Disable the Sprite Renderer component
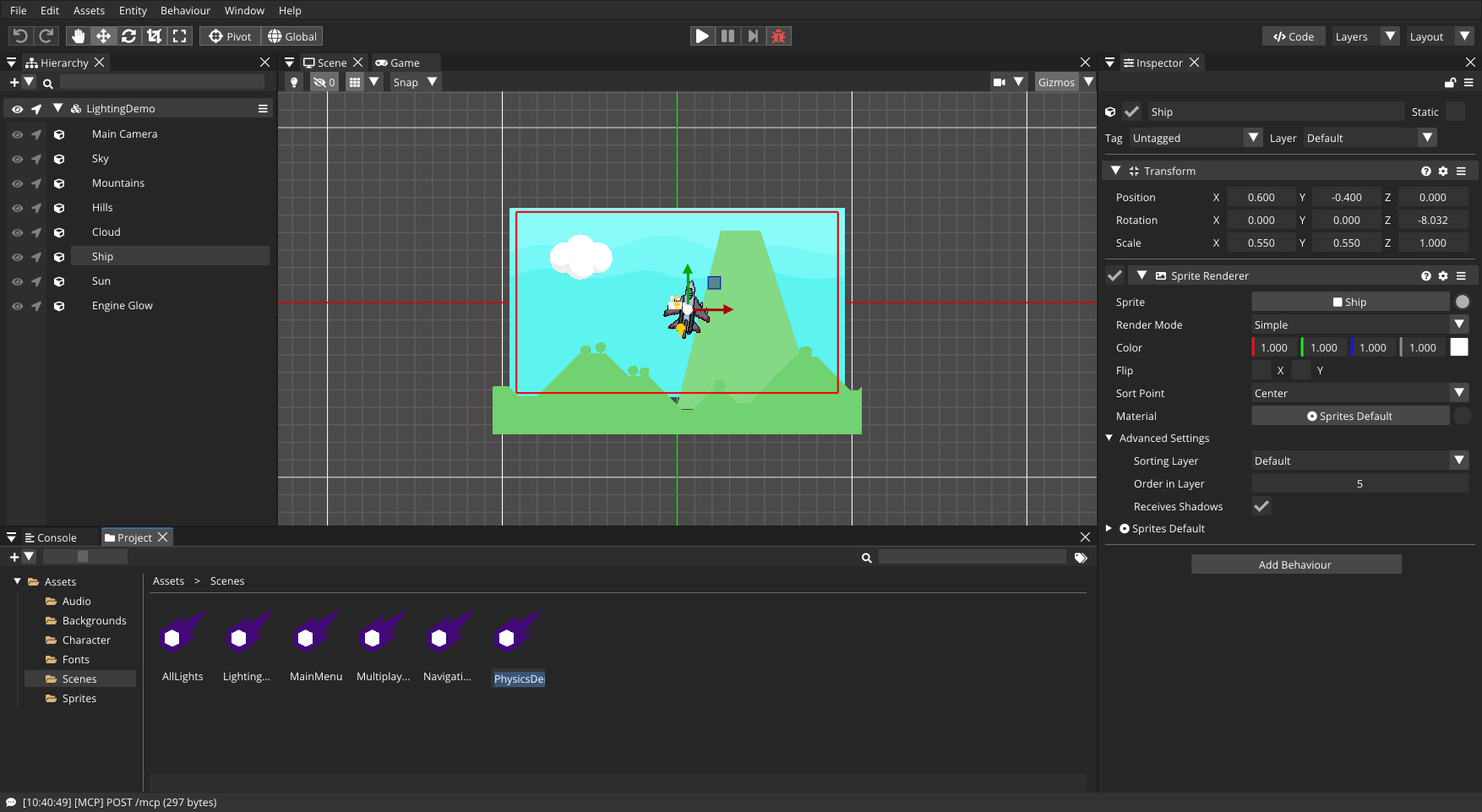 (1115, 275)
